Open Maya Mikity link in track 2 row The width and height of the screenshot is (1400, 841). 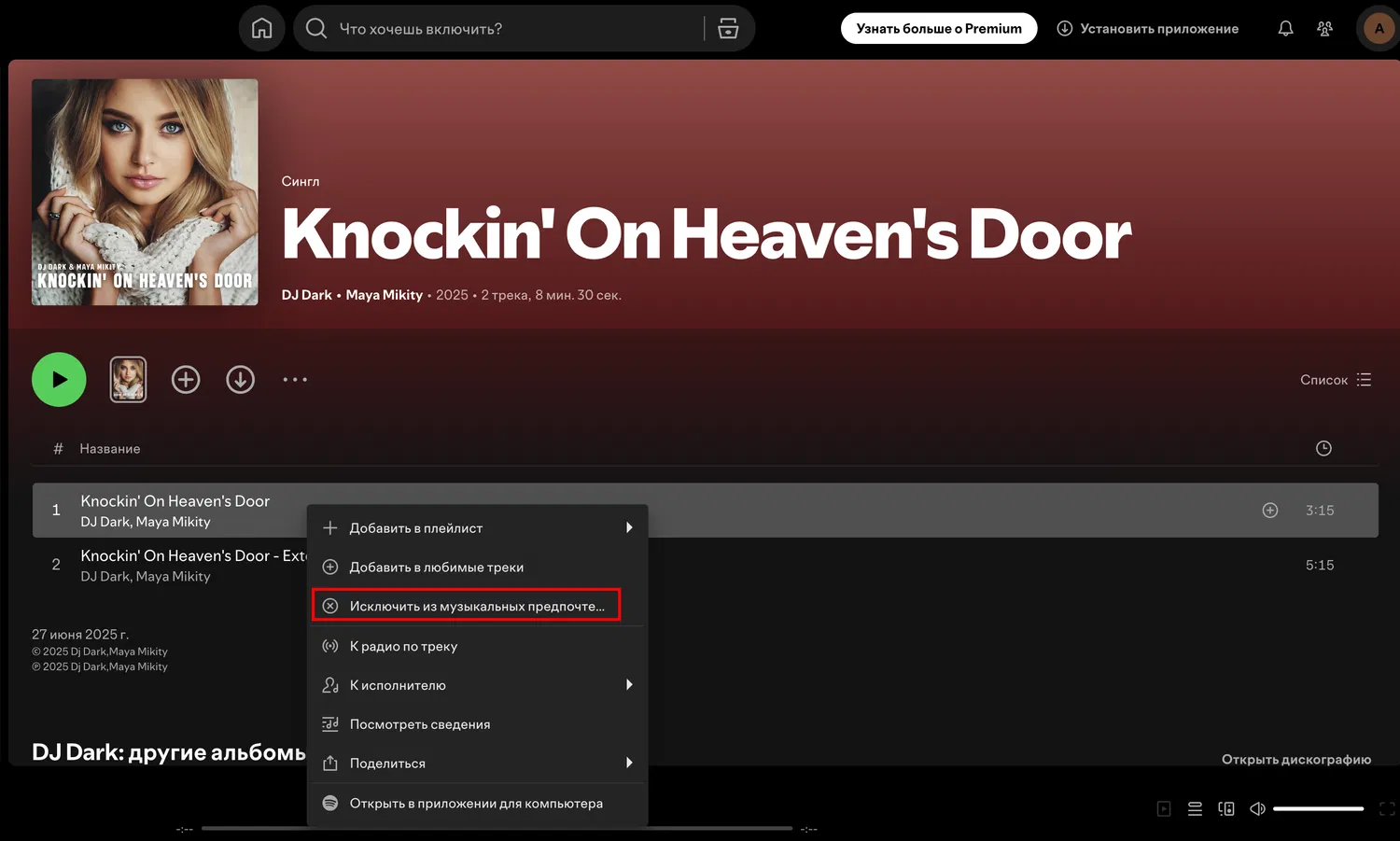tap(173, 578)
